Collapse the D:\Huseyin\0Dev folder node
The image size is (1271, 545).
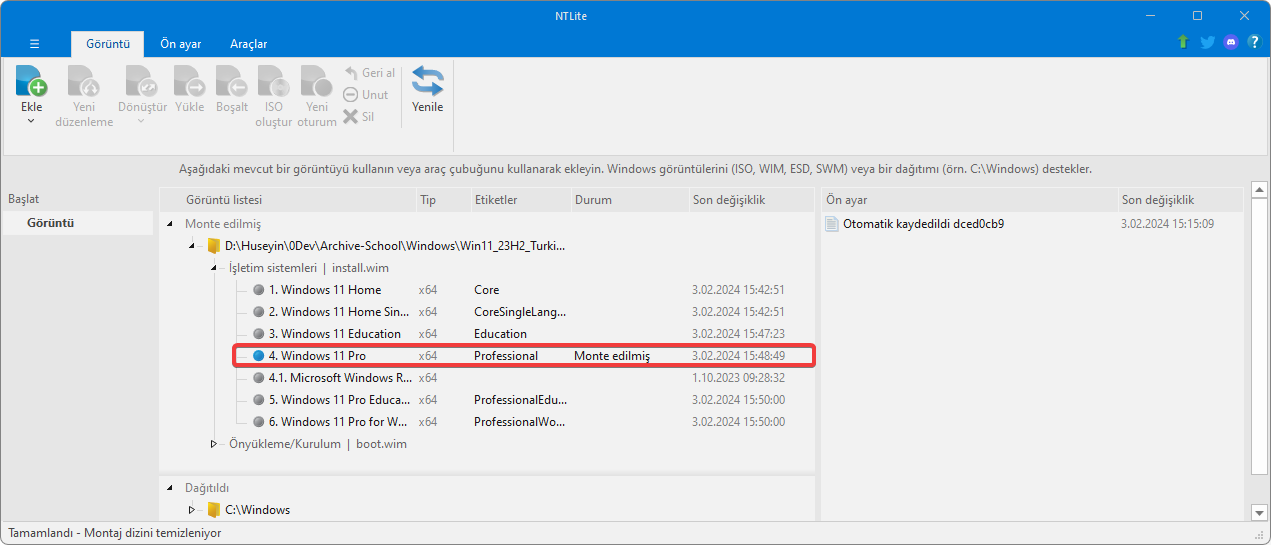pyautogui.click(x=192, y=246)
